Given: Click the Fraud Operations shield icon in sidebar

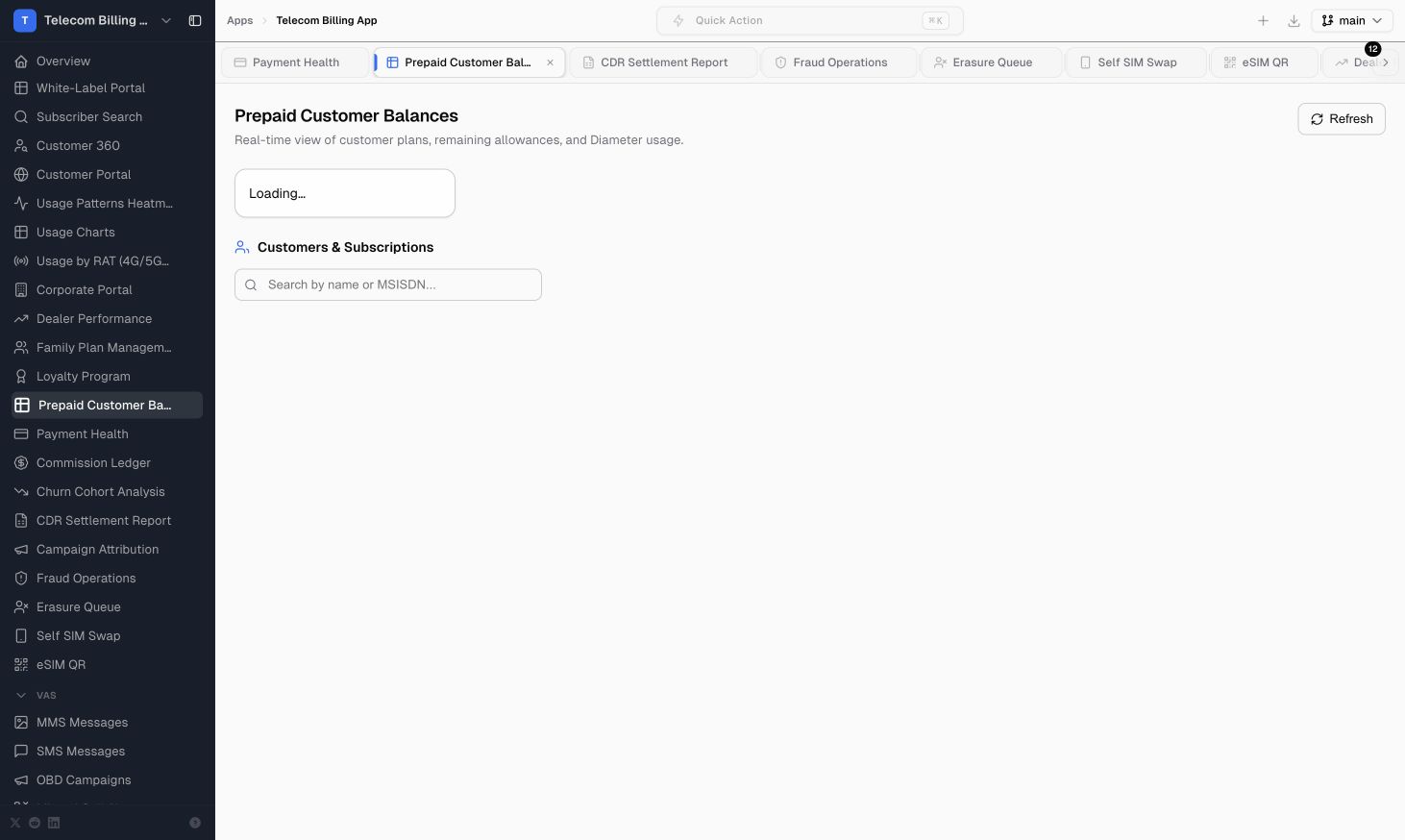Looking at the screenshot, I should click(21, 578).
